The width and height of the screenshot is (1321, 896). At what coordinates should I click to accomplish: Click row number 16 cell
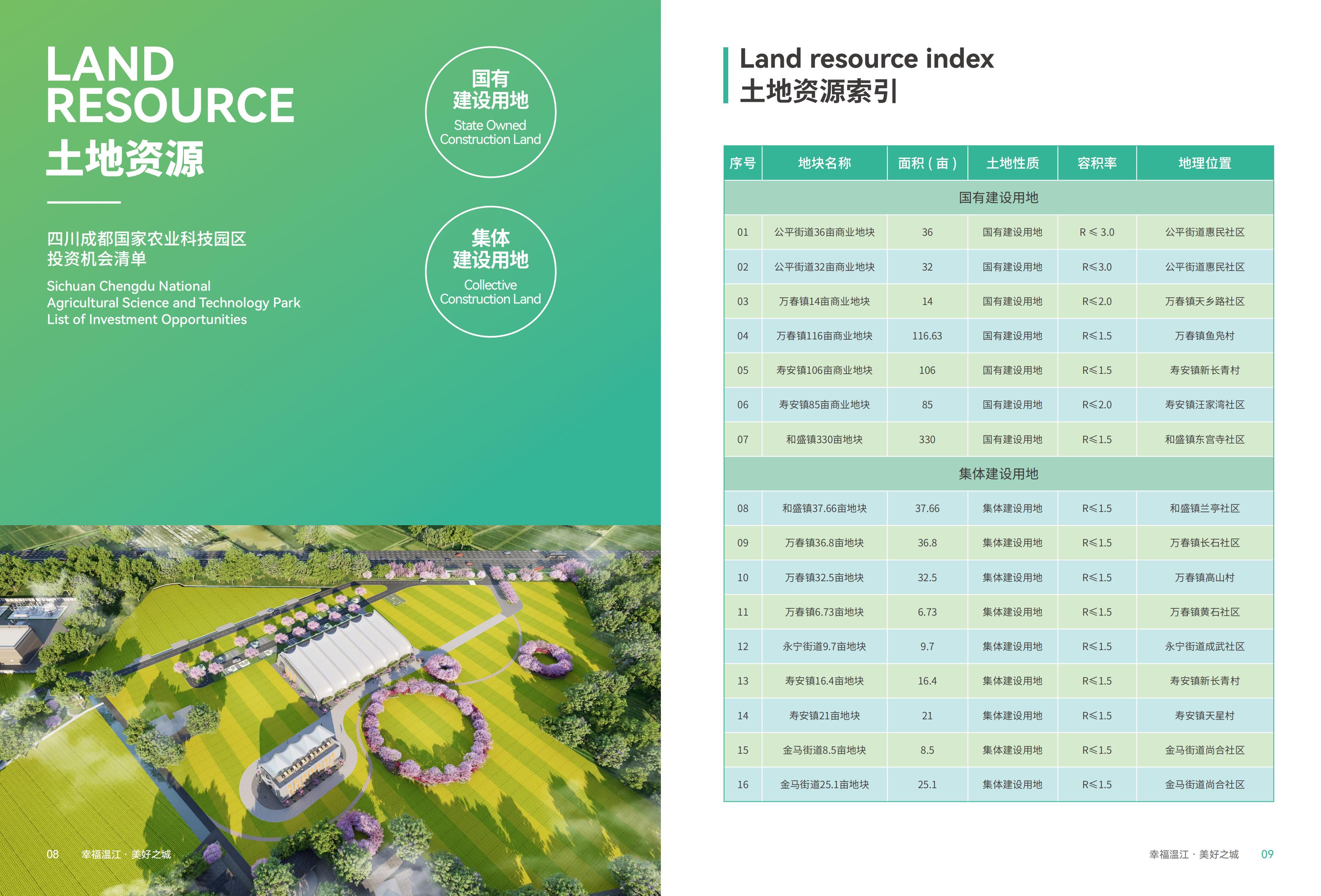pyautogui.click(x=742, y=785)
